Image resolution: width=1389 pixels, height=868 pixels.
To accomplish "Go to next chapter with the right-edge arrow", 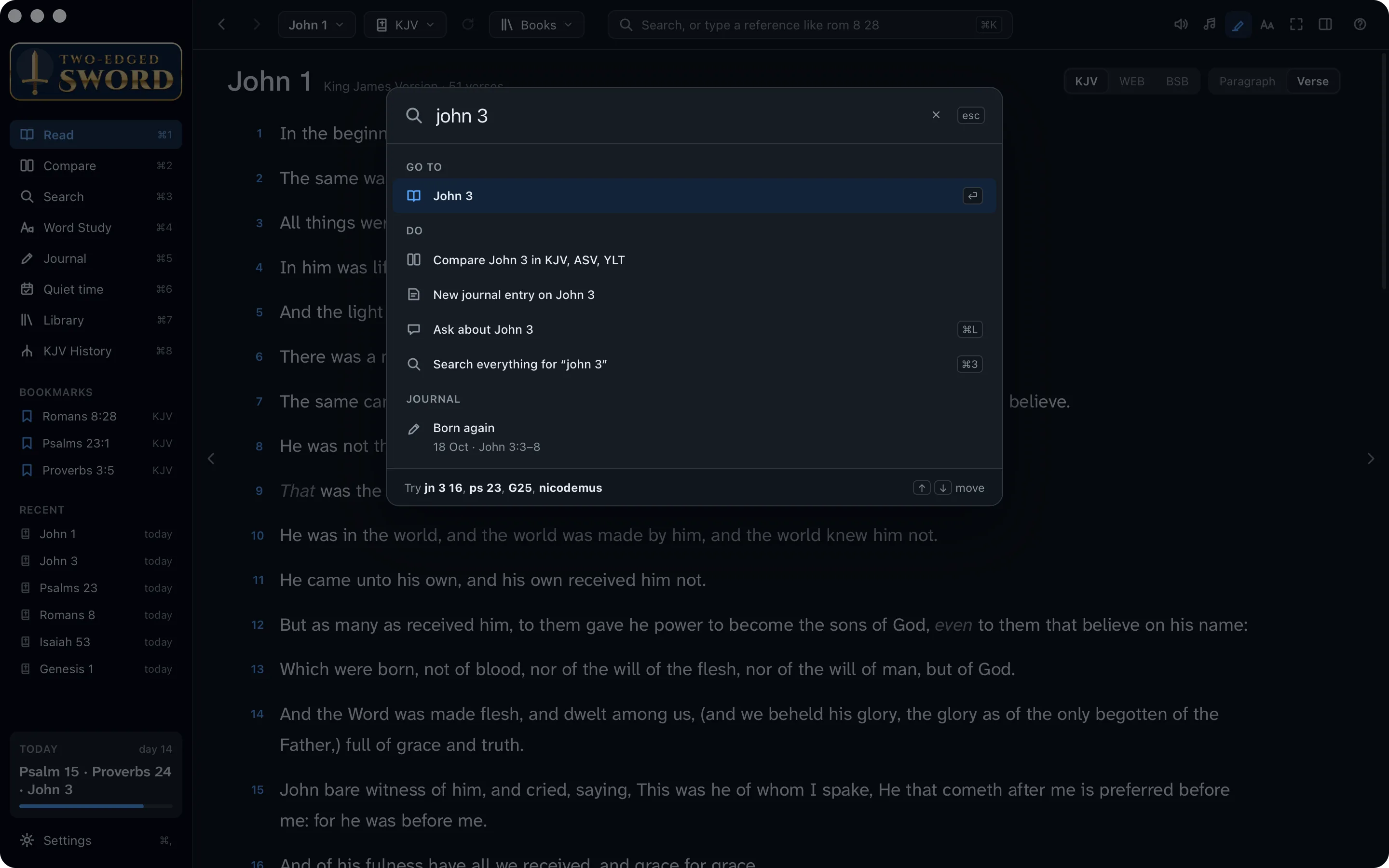I will click(1371, 459).
